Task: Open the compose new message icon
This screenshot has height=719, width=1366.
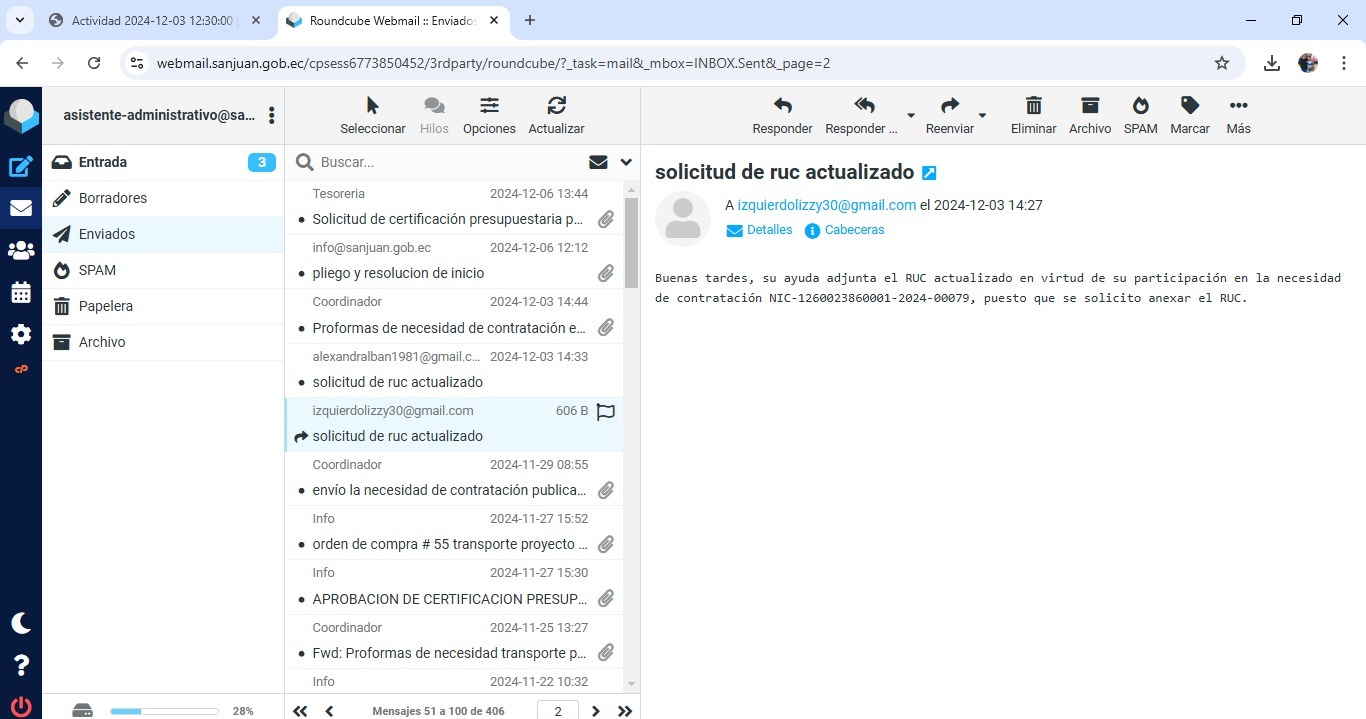Action: pos(21,167)
